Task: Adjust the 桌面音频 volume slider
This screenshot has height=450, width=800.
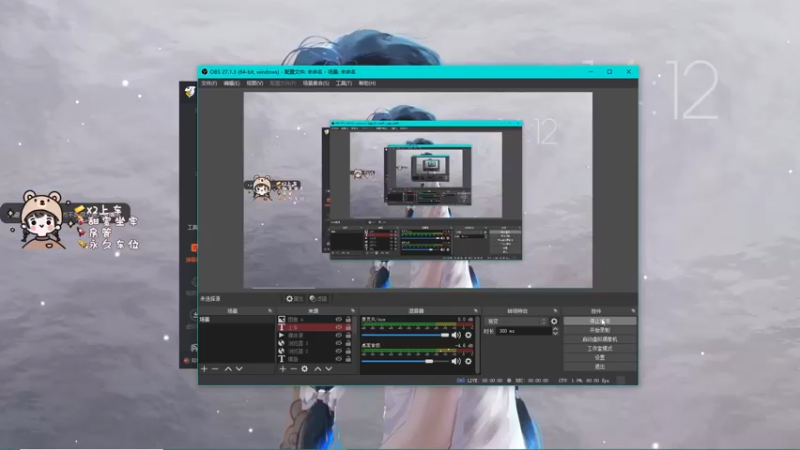Action: coord(405,361)
